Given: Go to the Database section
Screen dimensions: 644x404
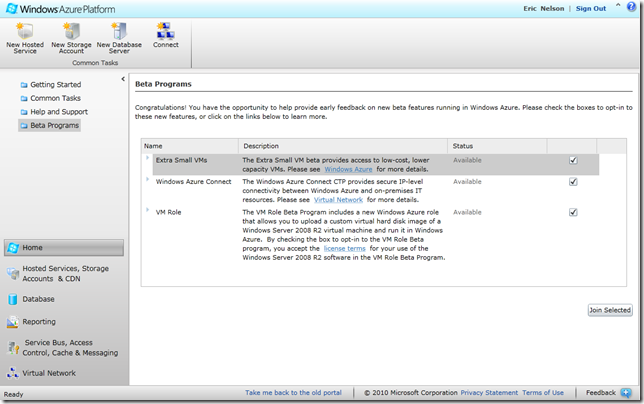Looking at the screenshot, I should tap(38, 299).
